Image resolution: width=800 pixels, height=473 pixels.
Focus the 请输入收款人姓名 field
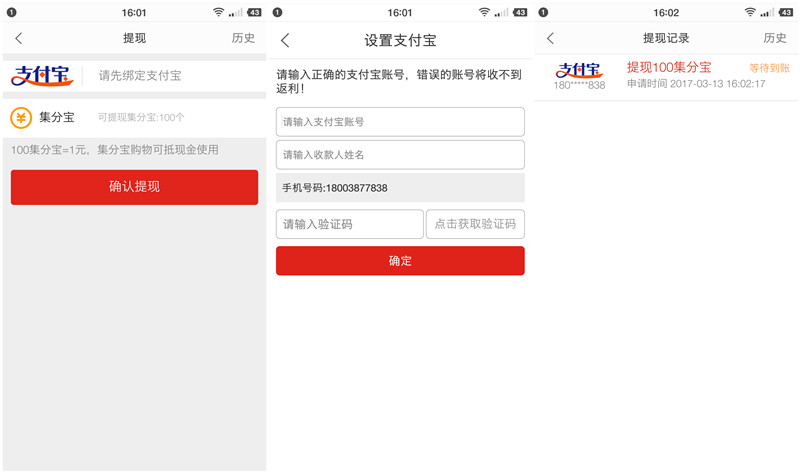click(x=400, y=155)
